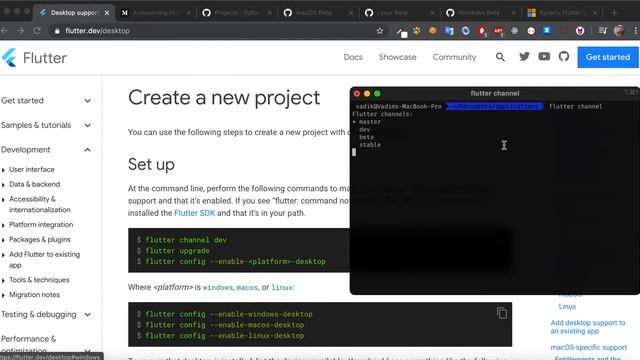
Task: Open a new browser tab with plus
Action: point(614,13)
